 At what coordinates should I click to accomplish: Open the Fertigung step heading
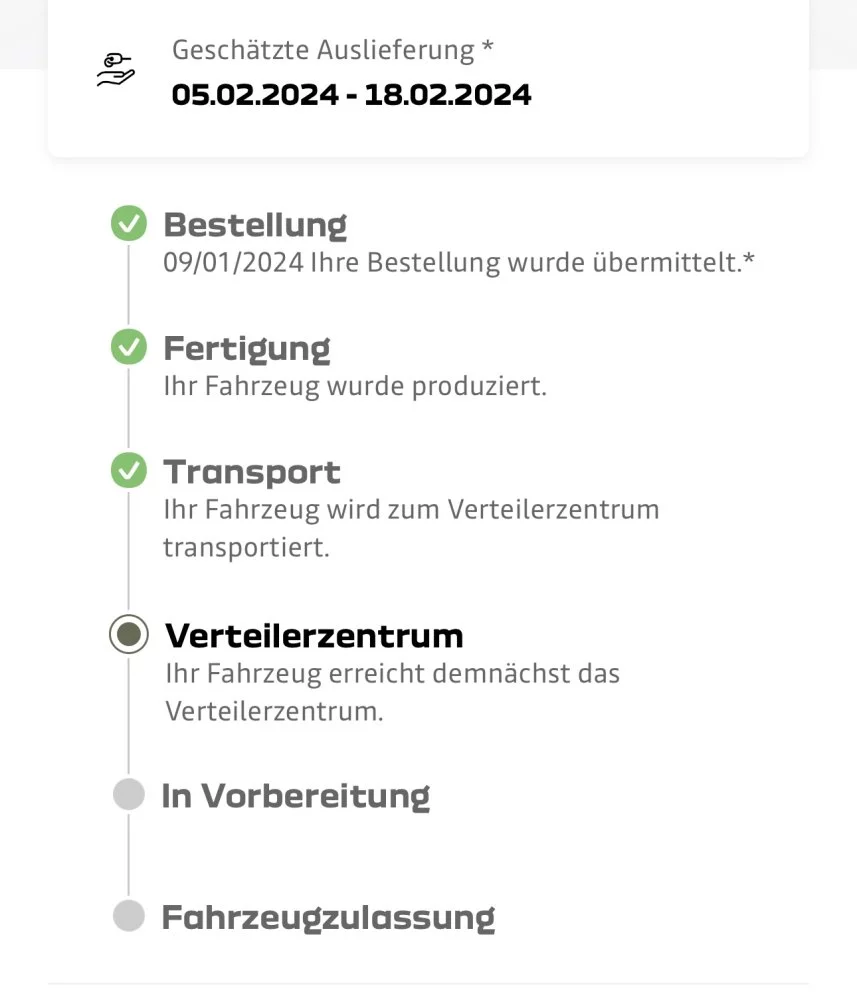(247, 349)
